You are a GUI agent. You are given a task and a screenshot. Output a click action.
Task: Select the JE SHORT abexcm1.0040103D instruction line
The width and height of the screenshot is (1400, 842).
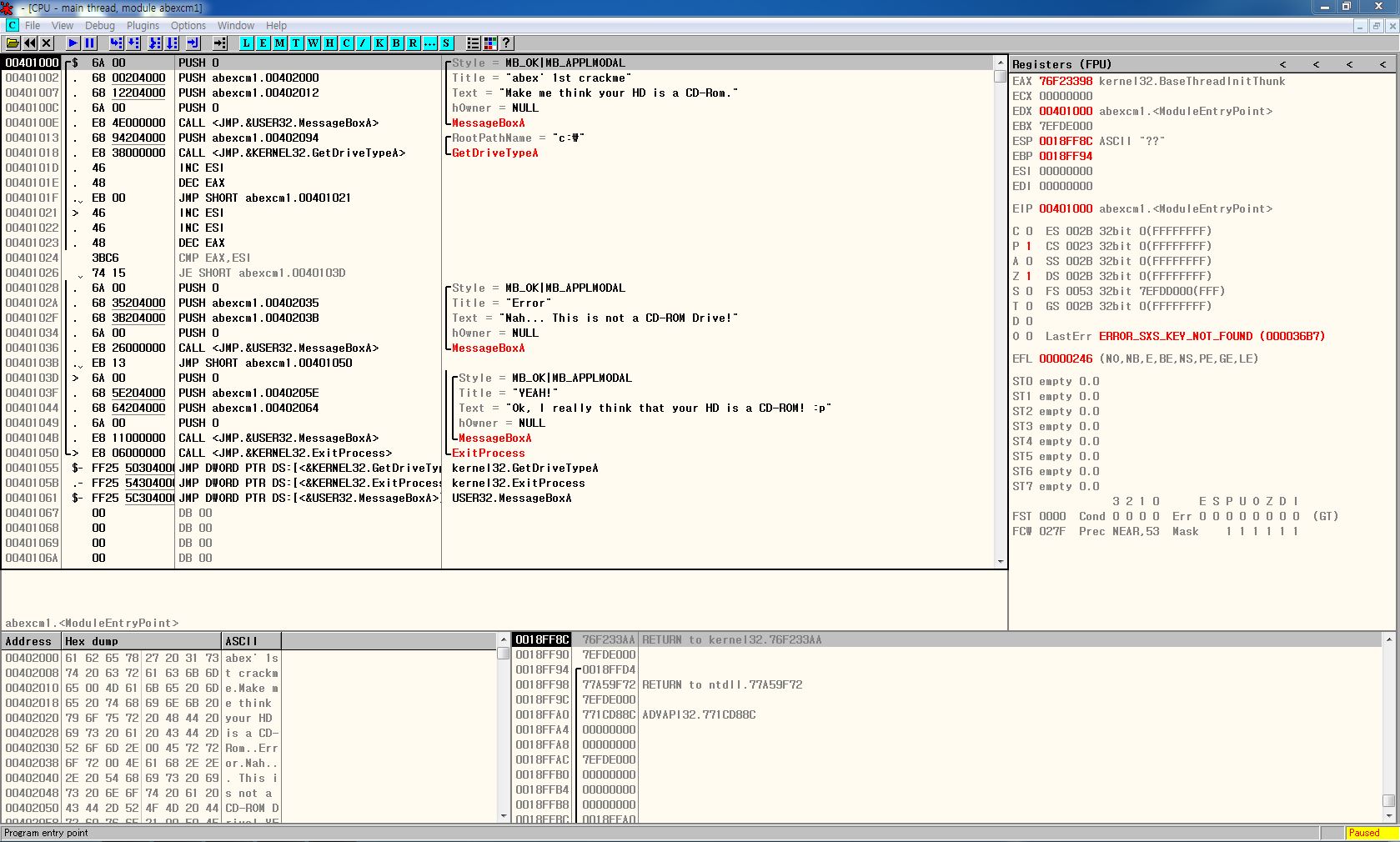point(262,273)
